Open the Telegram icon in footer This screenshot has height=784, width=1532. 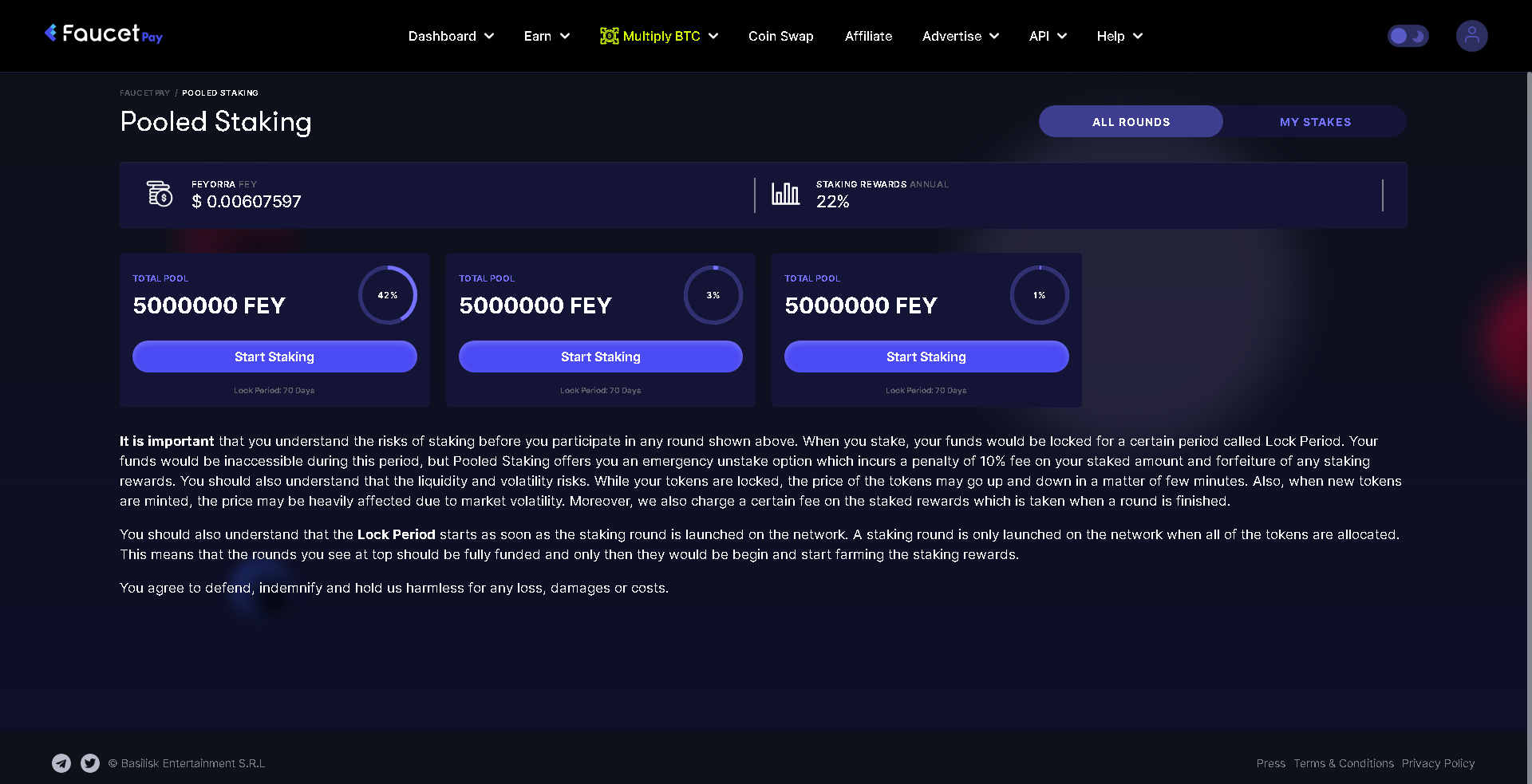61,763
